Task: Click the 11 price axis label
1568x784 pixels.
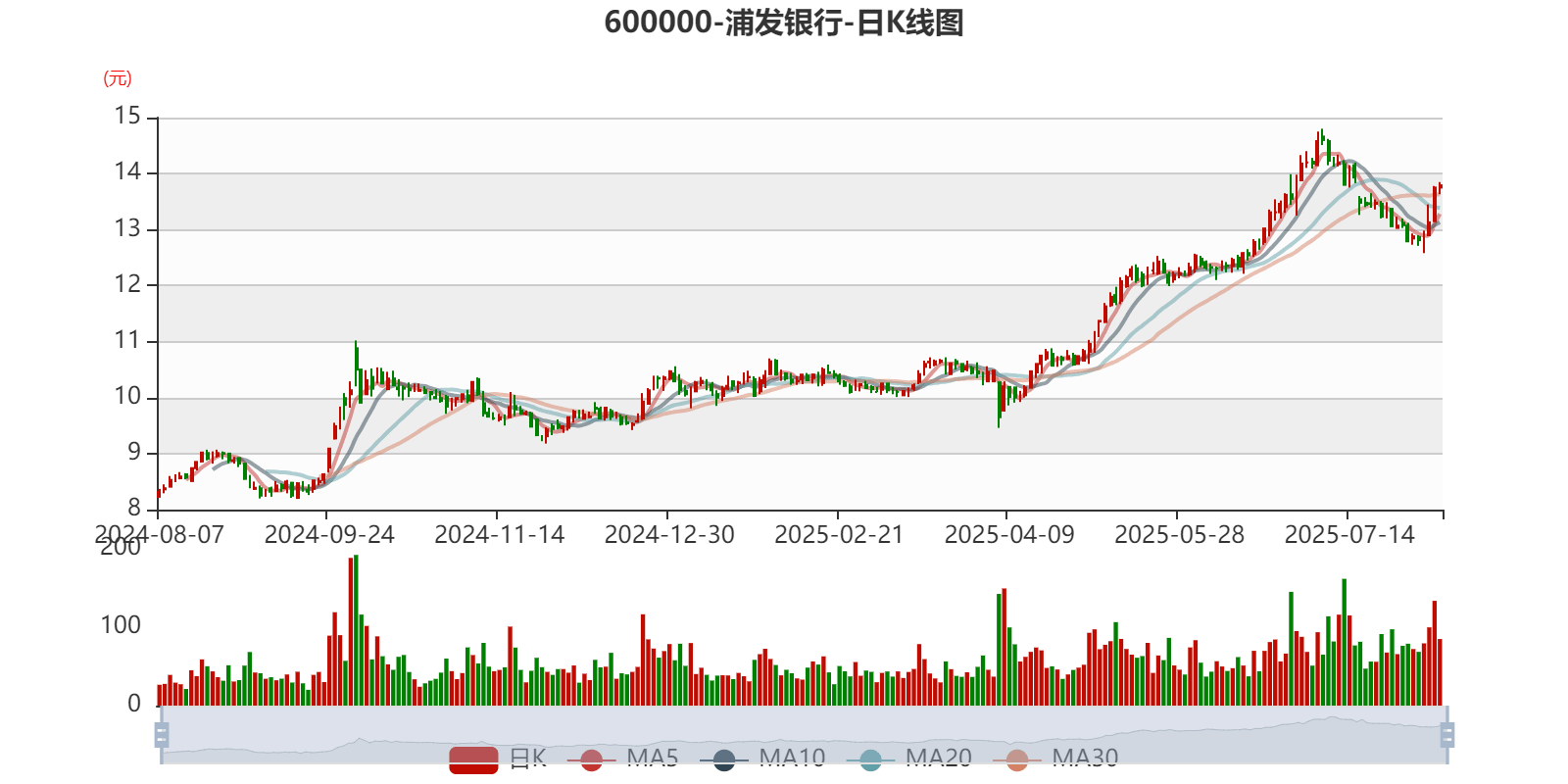Action: [127, 341]
